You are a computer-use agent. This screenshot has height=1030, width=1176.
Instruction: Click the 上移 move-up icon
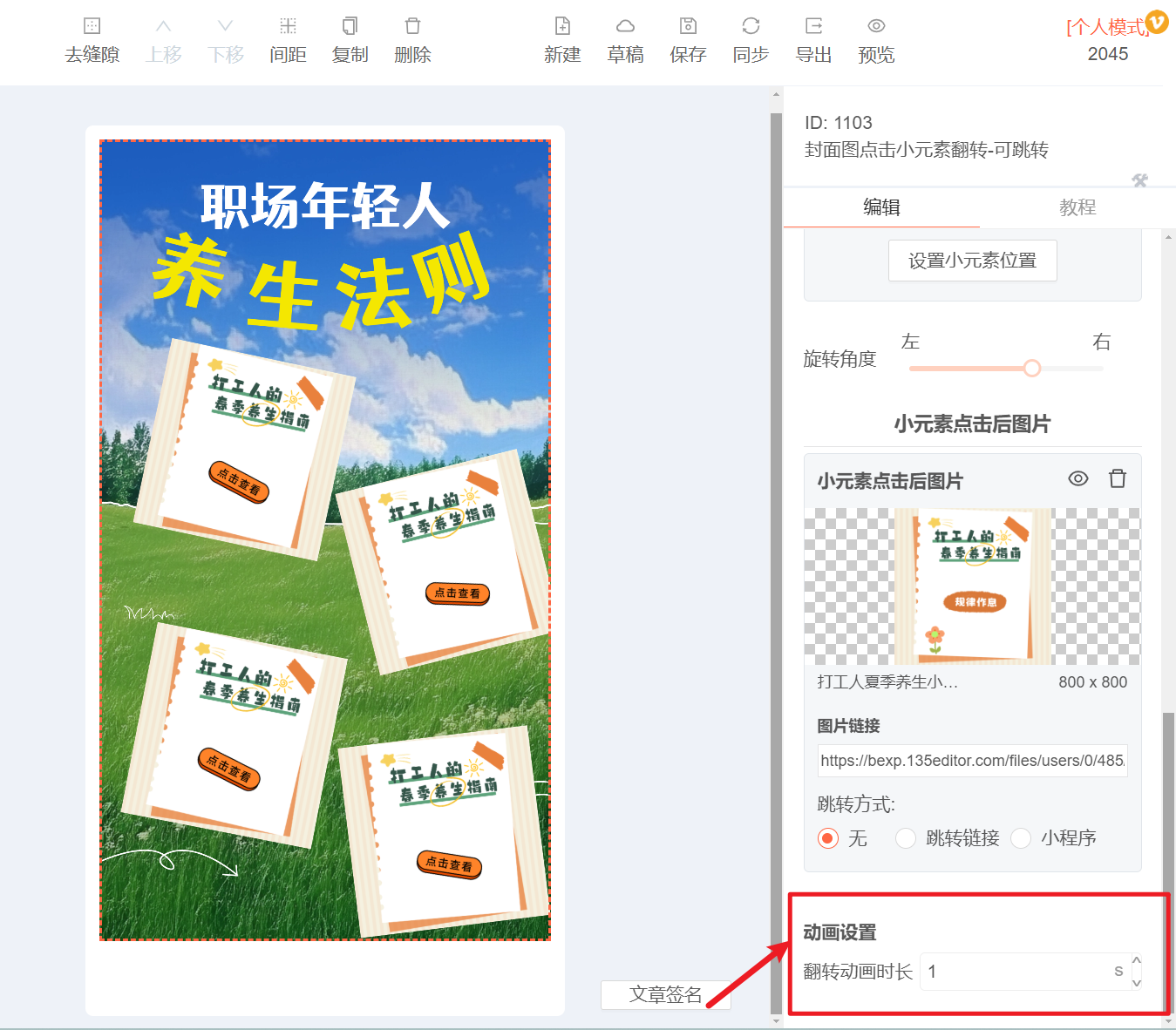click(x=163, y=26)
